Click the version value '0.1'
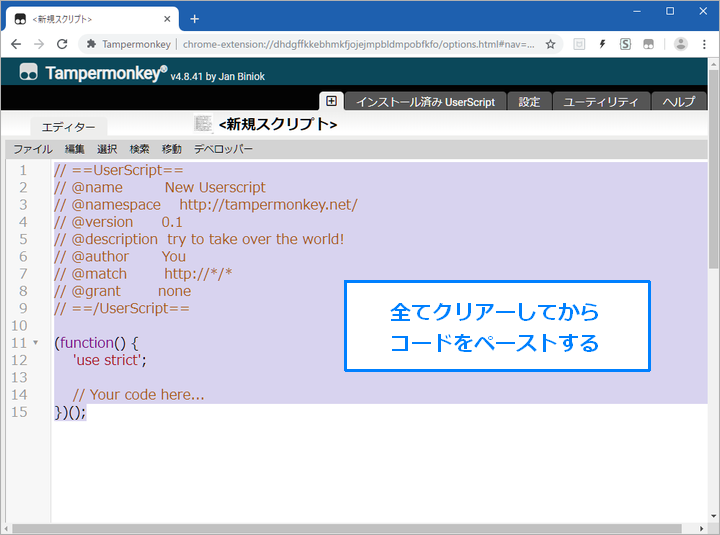Viewport: 720px width, 535px height. (x=172, y=222)
